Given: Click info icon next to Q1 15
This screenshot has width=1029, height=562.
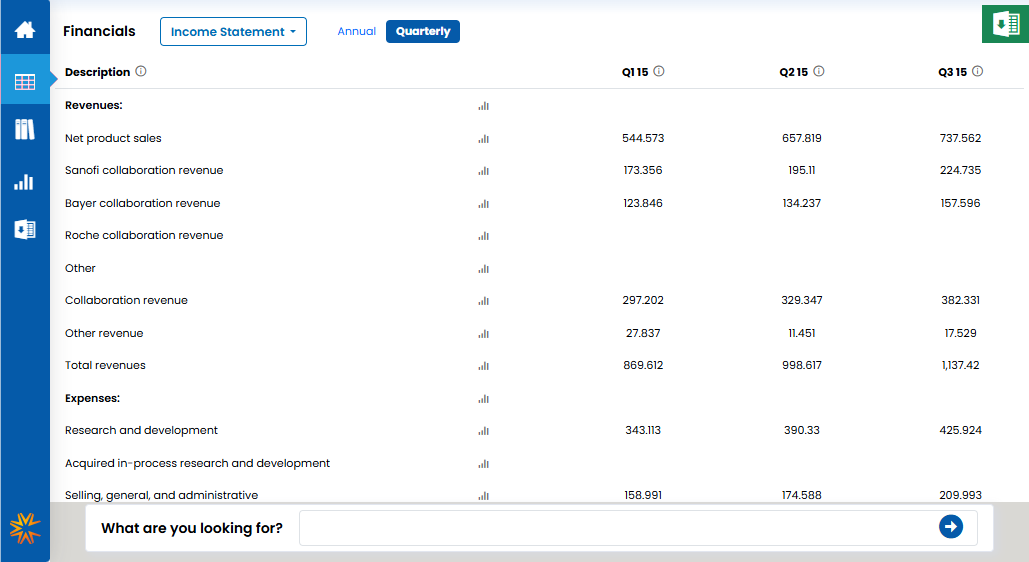Looking at the screenshot, I should coord(659,71).
